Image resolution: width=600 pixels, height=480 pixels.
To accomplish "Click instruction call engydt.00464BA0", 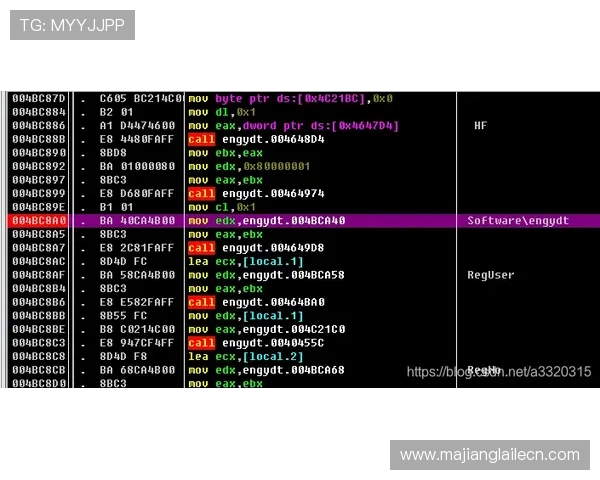I will click(256, 302).
